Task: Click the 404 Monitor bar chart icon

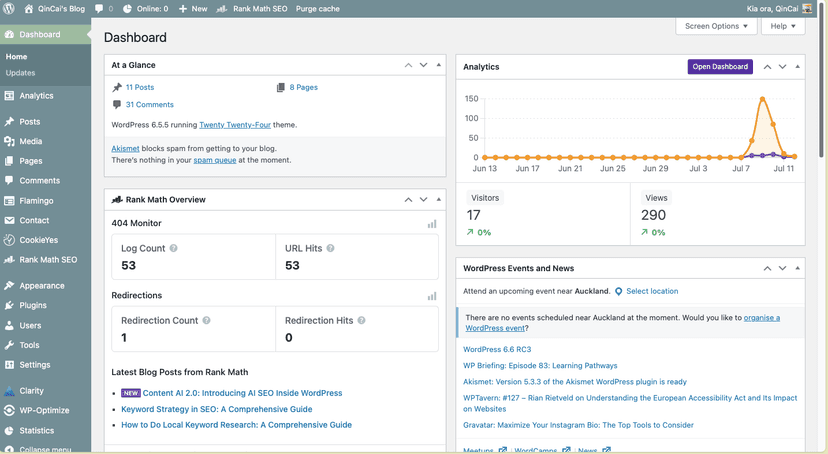Action: click(432, 224)
